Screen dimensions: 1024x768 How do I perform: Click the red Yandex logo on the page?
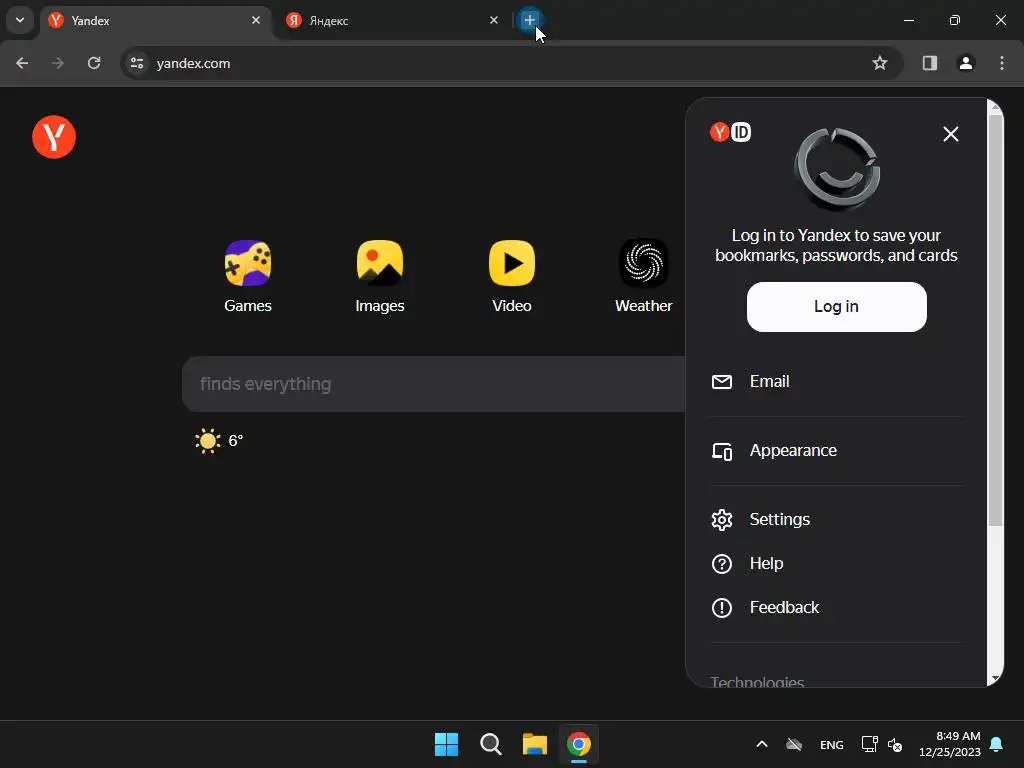(54, 137)
